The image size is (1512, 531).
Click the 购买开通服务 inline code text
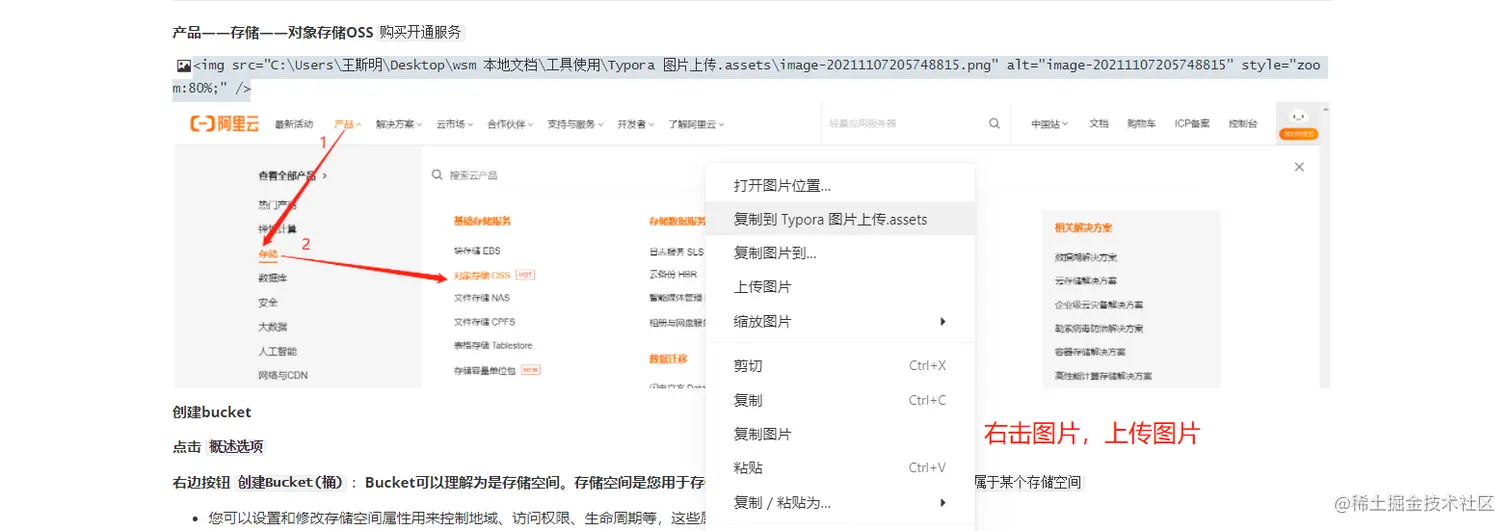pyautogui.click(x=421, y=32)
